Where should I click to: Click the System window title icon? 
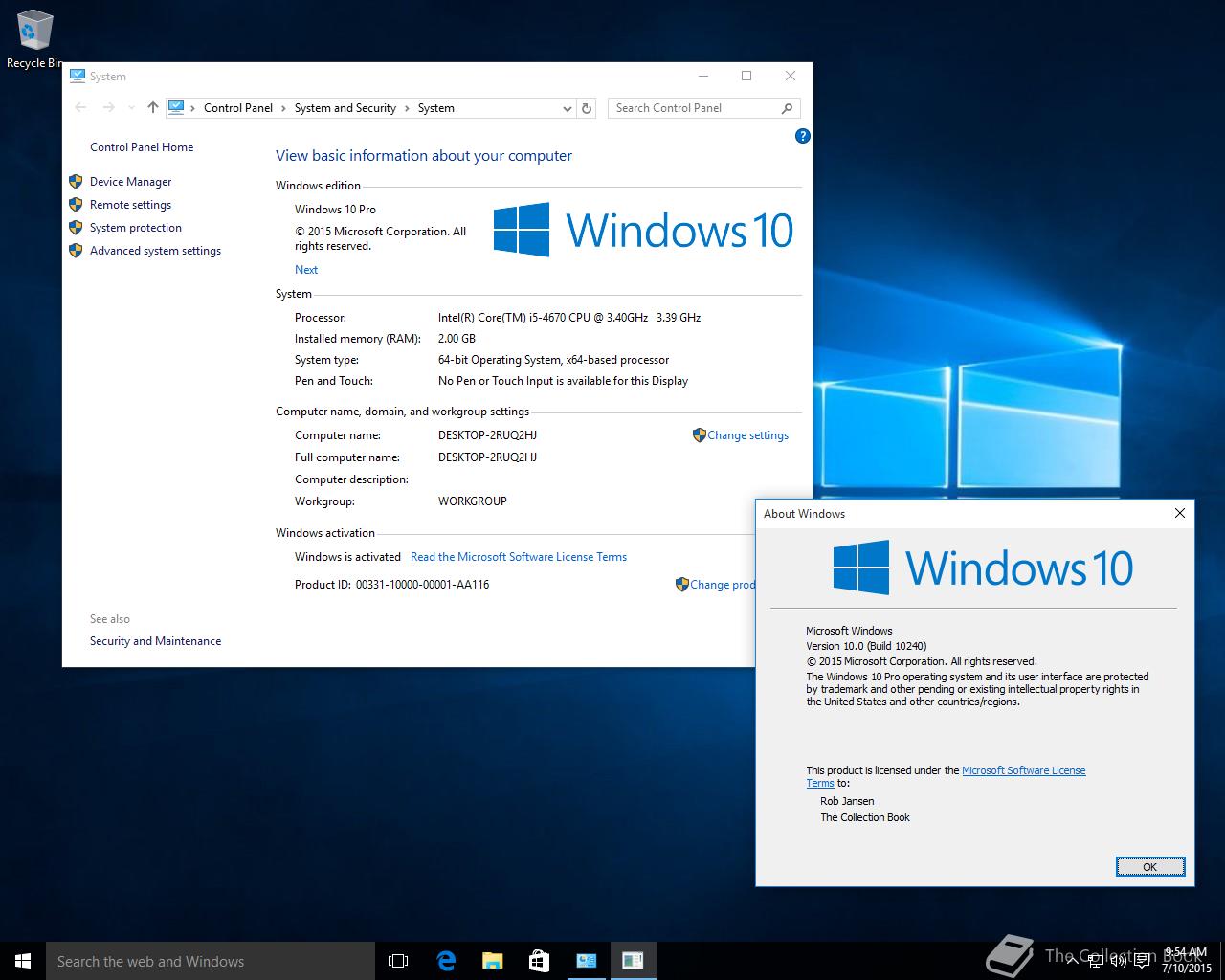click(78, 76)
